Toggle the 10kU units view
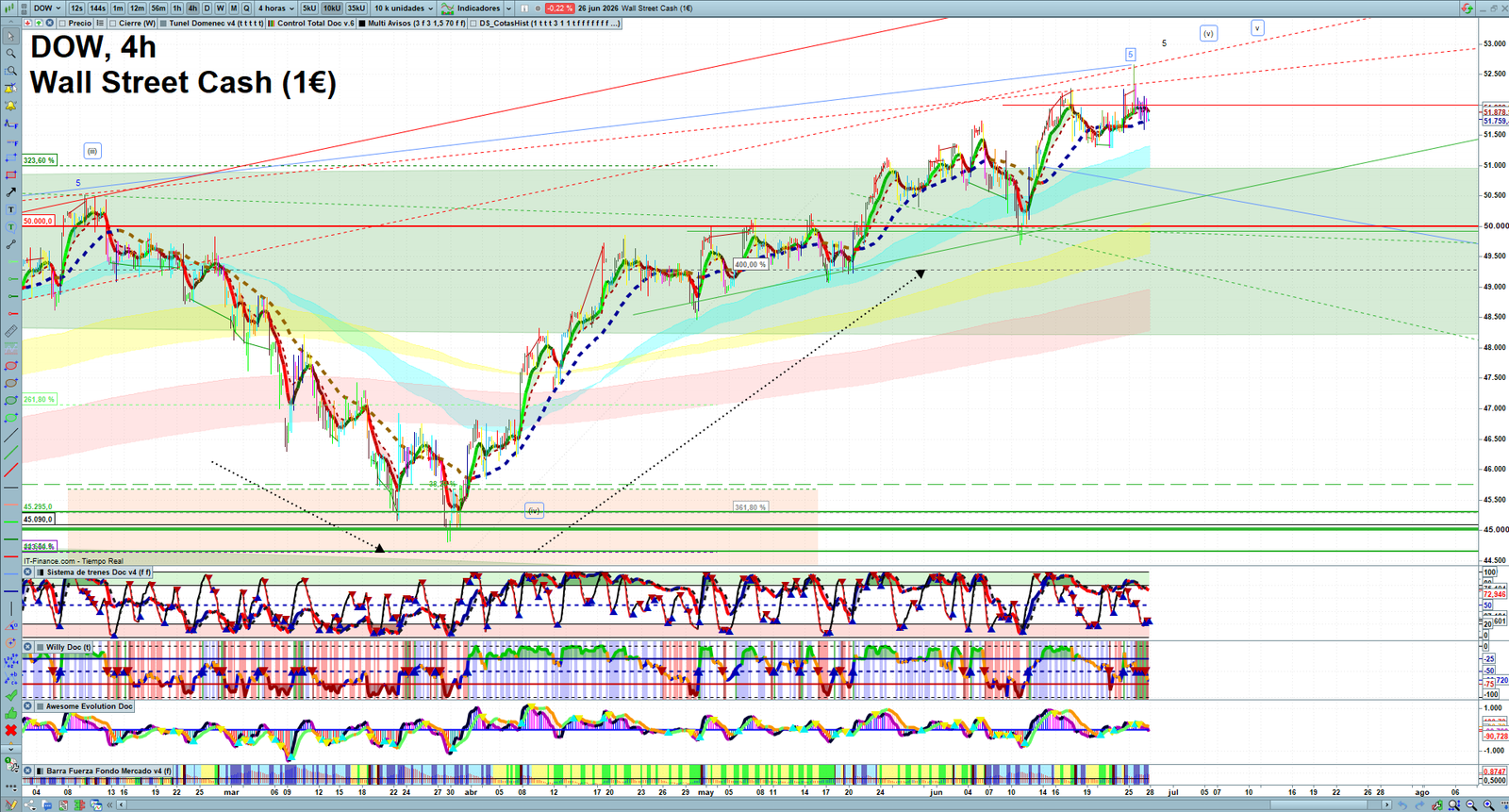1509x812 pixels. tap(332, 8)
